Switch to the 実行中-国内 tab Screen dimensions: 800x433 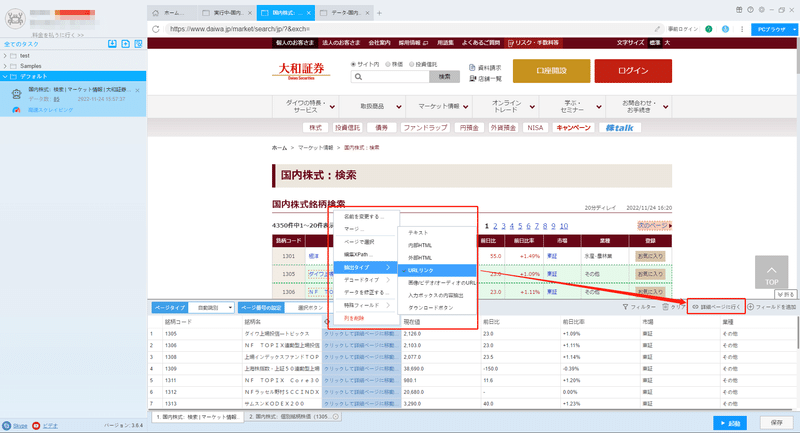(x=227, y=13)
